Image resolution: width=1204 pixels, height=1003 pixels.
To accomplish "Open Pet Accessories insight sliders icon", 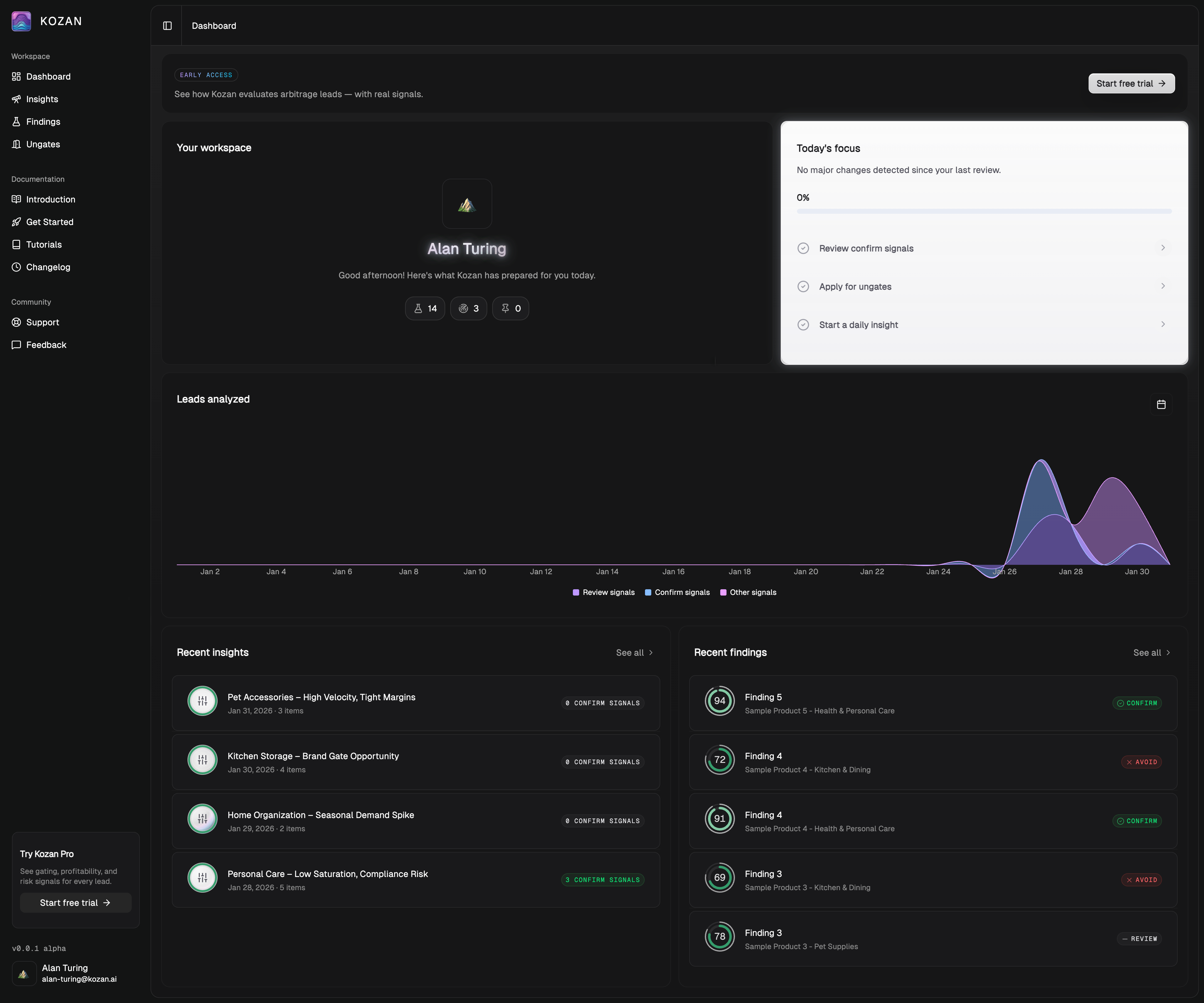I will coord(202,701).
